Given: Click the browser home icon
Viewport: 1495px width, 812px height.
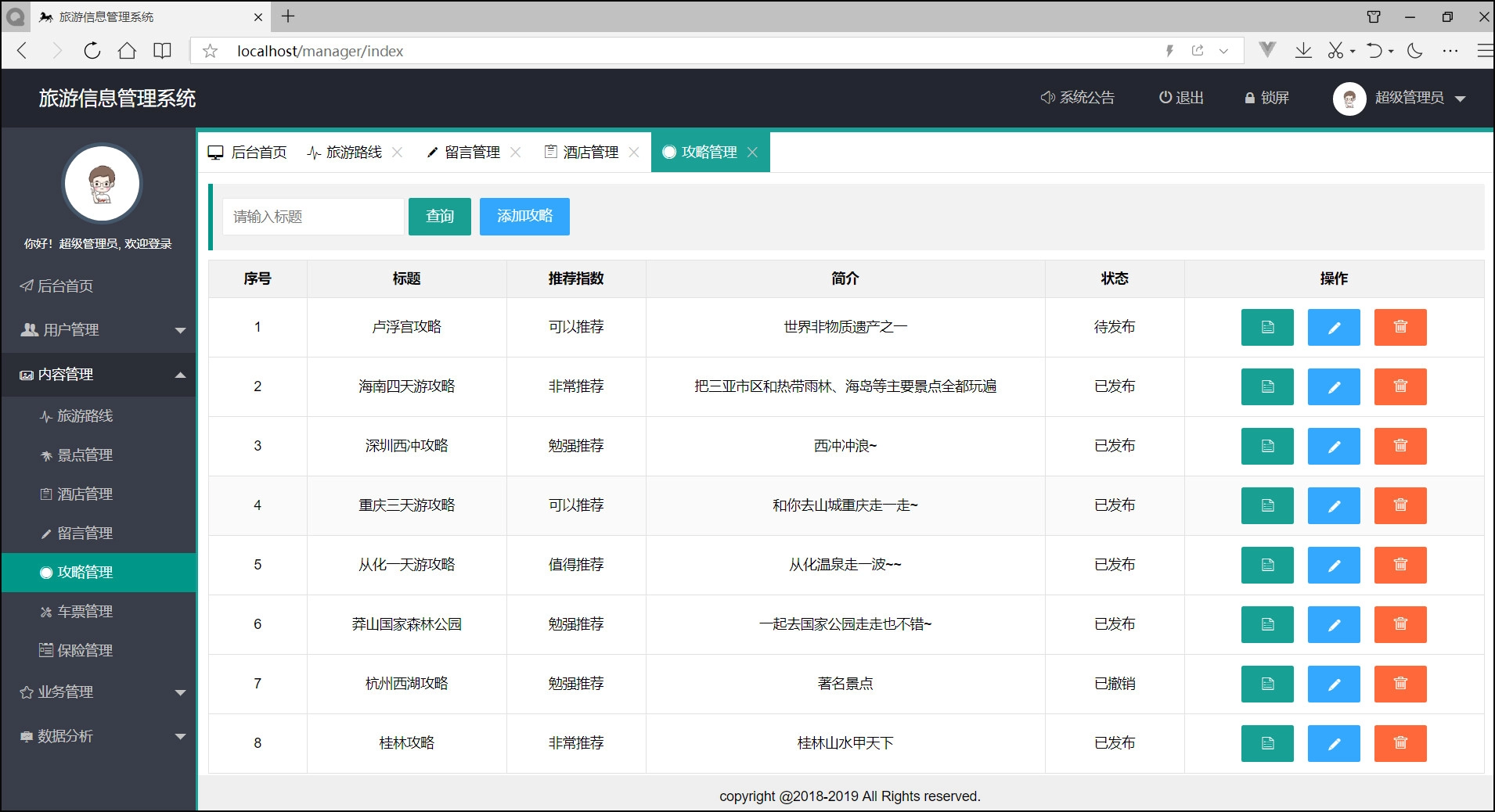Looking at the screenshot, I should pyautogui.click(x=127, y=51).
